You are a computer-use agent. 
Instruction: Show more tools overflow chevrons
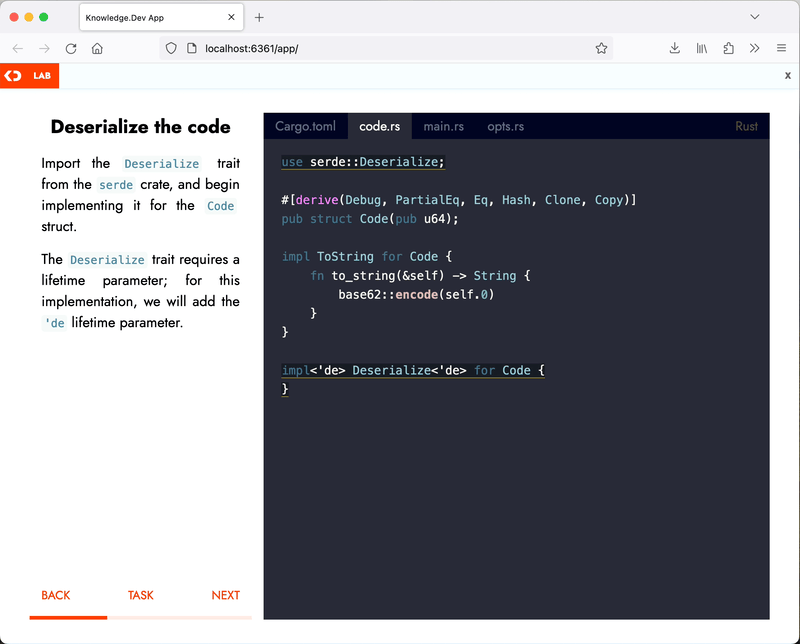click(x=755, y=48)
